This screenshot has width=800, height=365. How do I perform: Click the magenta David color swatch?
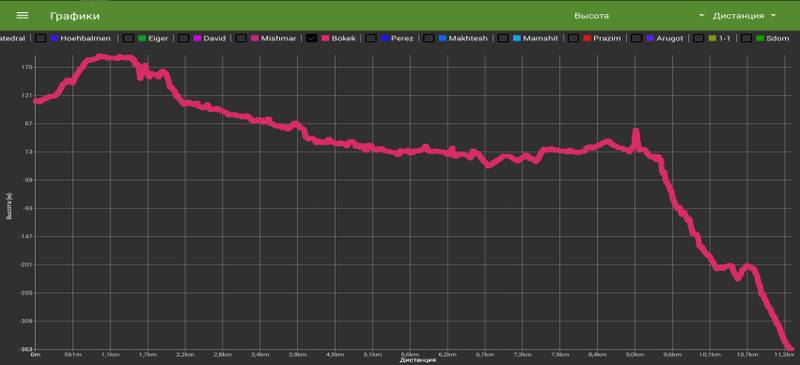point(197,38)
